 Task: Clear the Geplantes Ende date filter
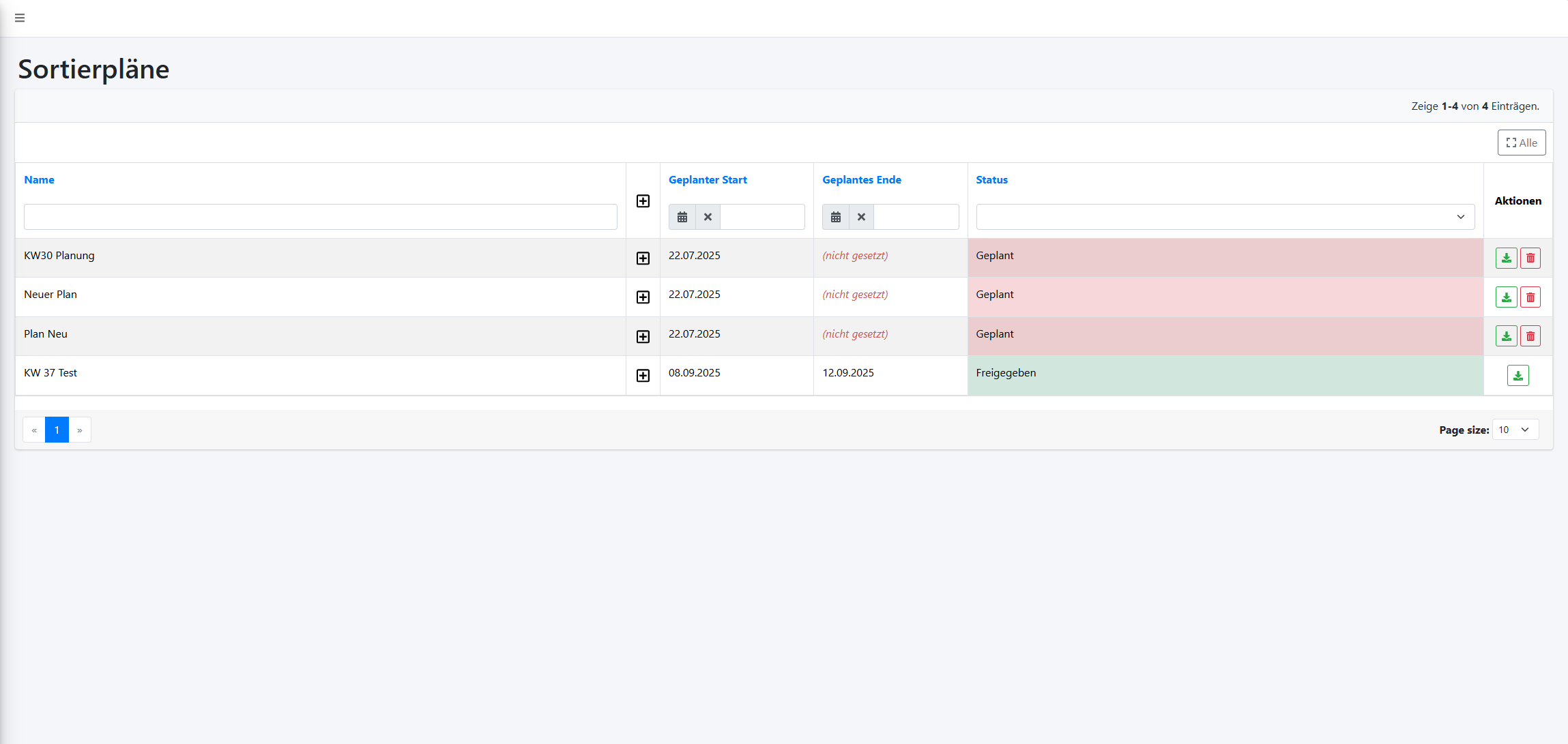[x=861, y=217]
